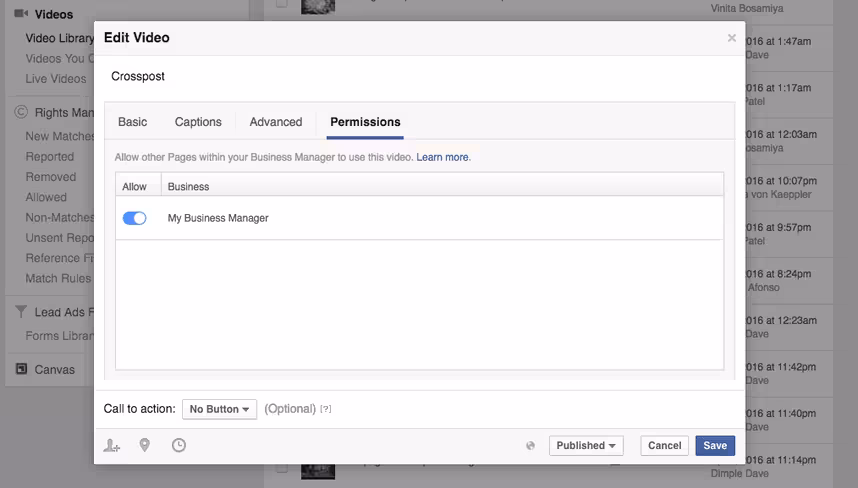Click the Cancel button

664,445
